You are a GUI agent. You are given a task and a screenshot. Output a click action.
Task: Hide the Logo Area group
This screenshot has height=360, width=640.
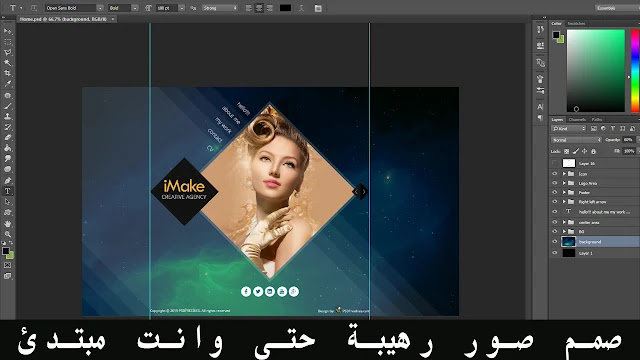[x=555, y=183]
